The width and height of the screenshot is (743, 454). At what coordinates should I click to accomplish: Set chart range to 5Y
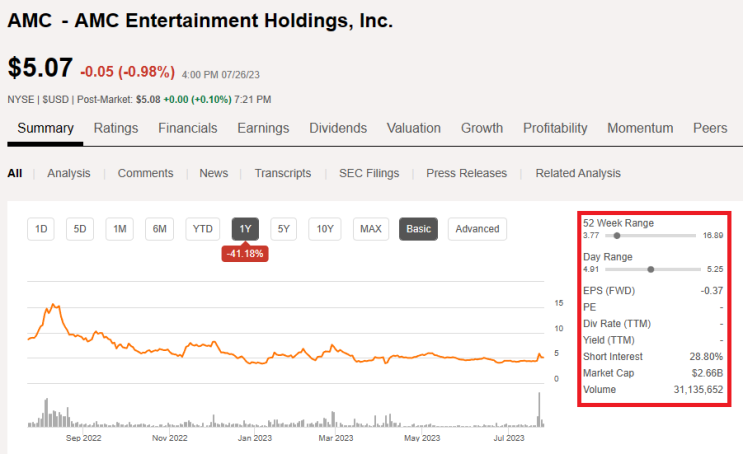tap(283, 229)
